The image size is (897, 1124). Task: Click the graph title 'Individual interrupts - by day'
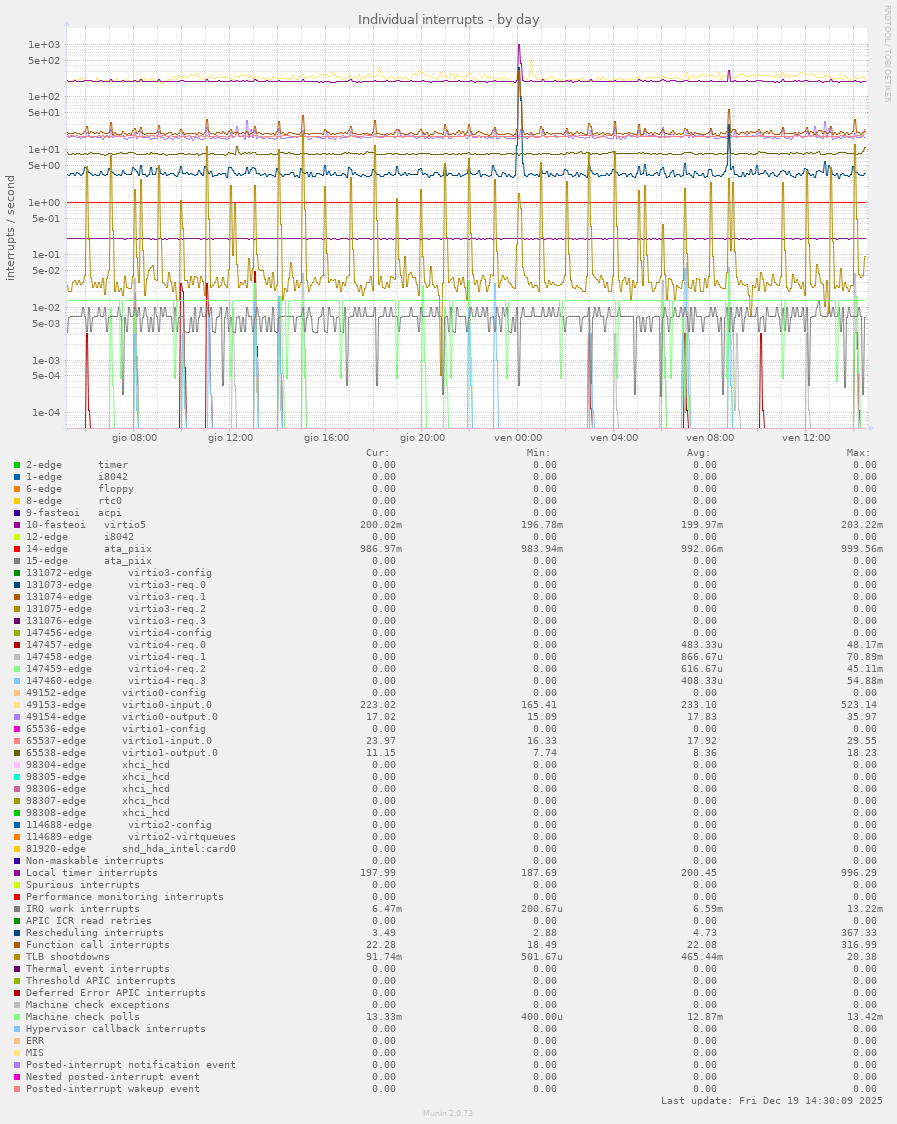pos(448,20)
